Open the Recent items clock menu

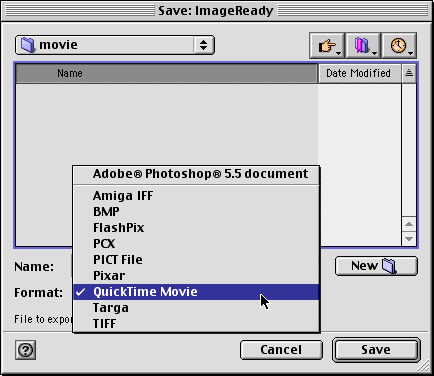pos(399,45)
